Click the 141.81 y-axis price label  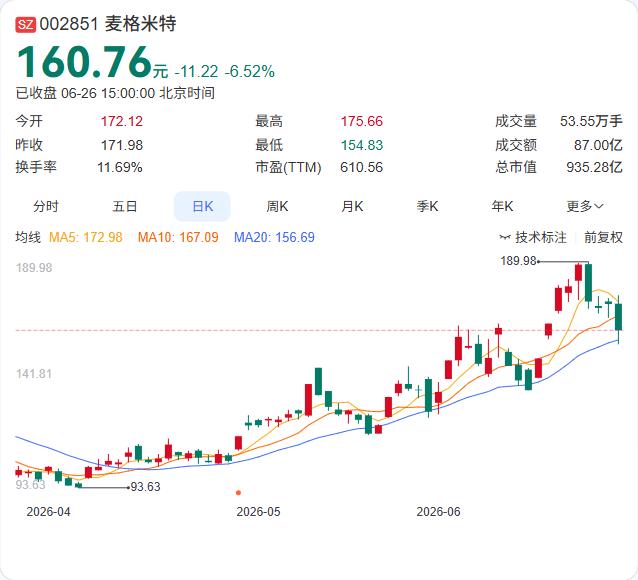click(34, 374)
